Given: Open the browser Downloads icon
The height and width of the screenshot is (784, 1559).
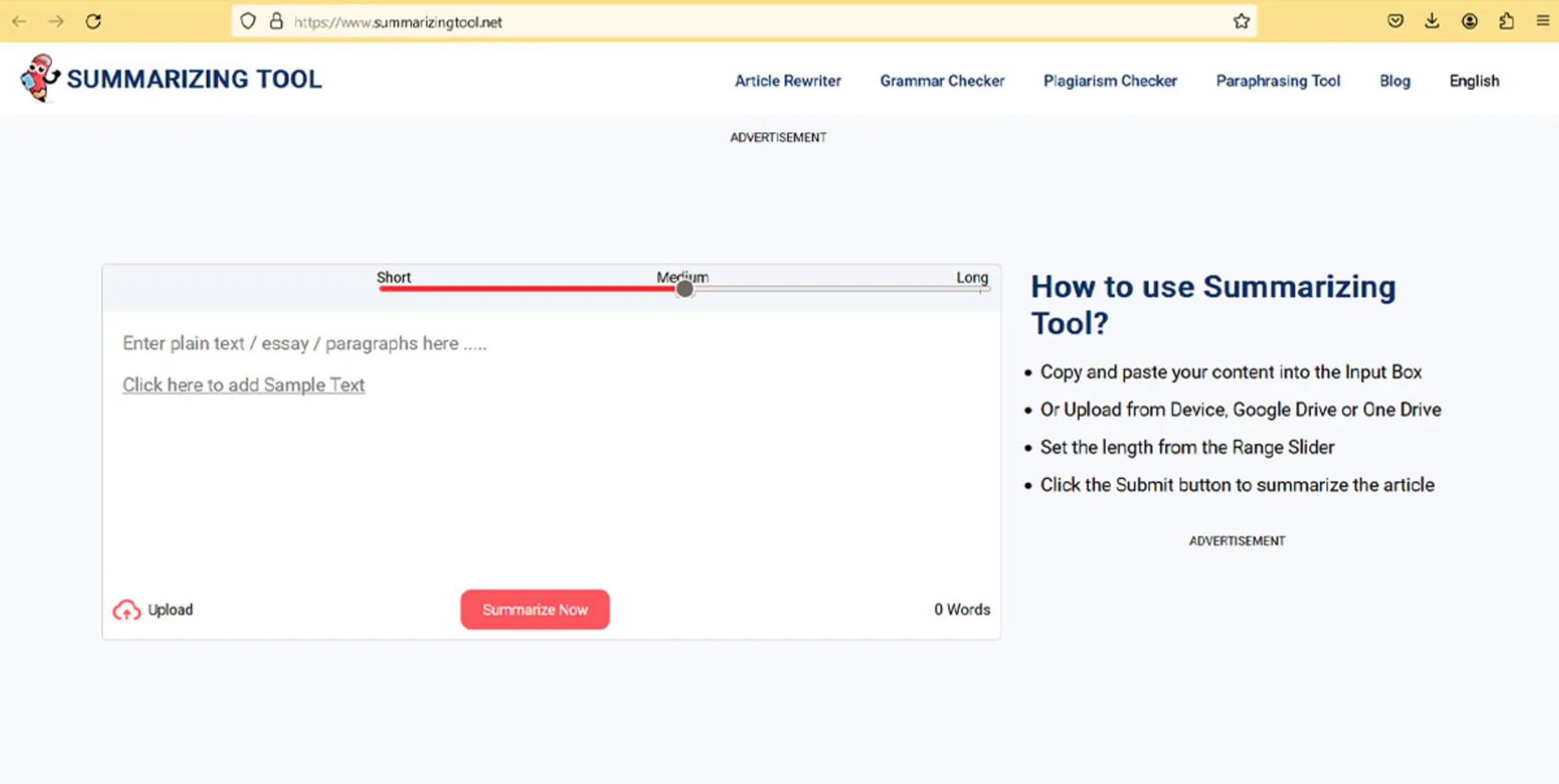Looking at the screenshot, I should tap(1432, 21).
